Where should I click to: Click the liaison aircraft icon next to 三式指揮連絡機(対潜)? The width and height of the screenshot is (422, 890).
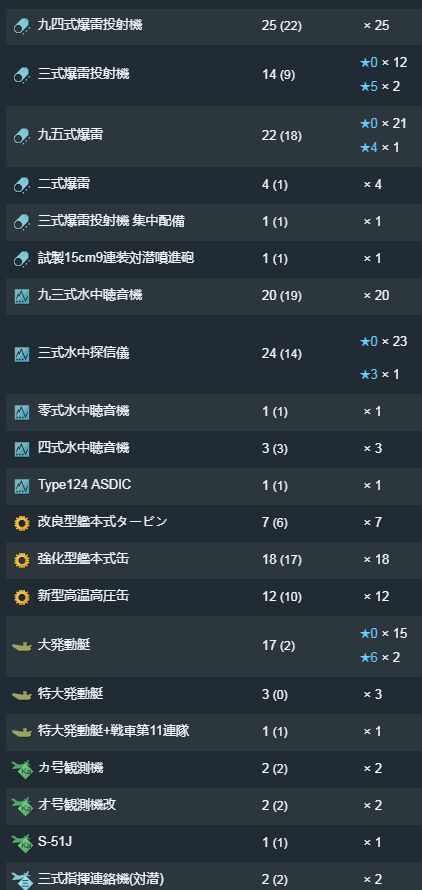pyautogui.click(x=22, y=879)
